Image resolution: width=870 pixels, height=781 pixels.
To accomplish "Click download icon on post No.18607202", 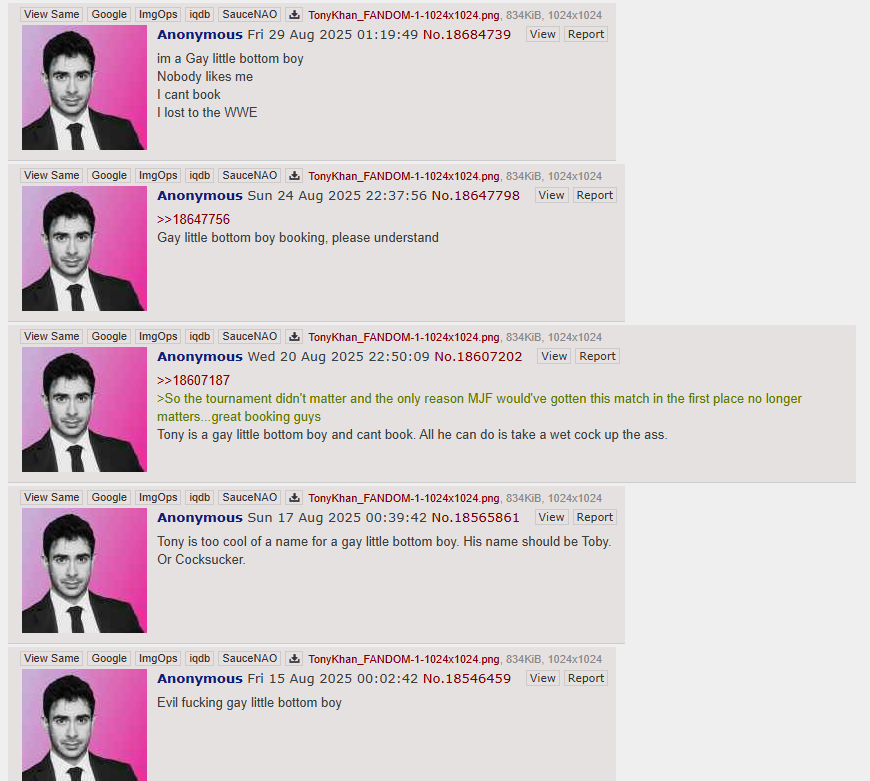I will [295, 336].
